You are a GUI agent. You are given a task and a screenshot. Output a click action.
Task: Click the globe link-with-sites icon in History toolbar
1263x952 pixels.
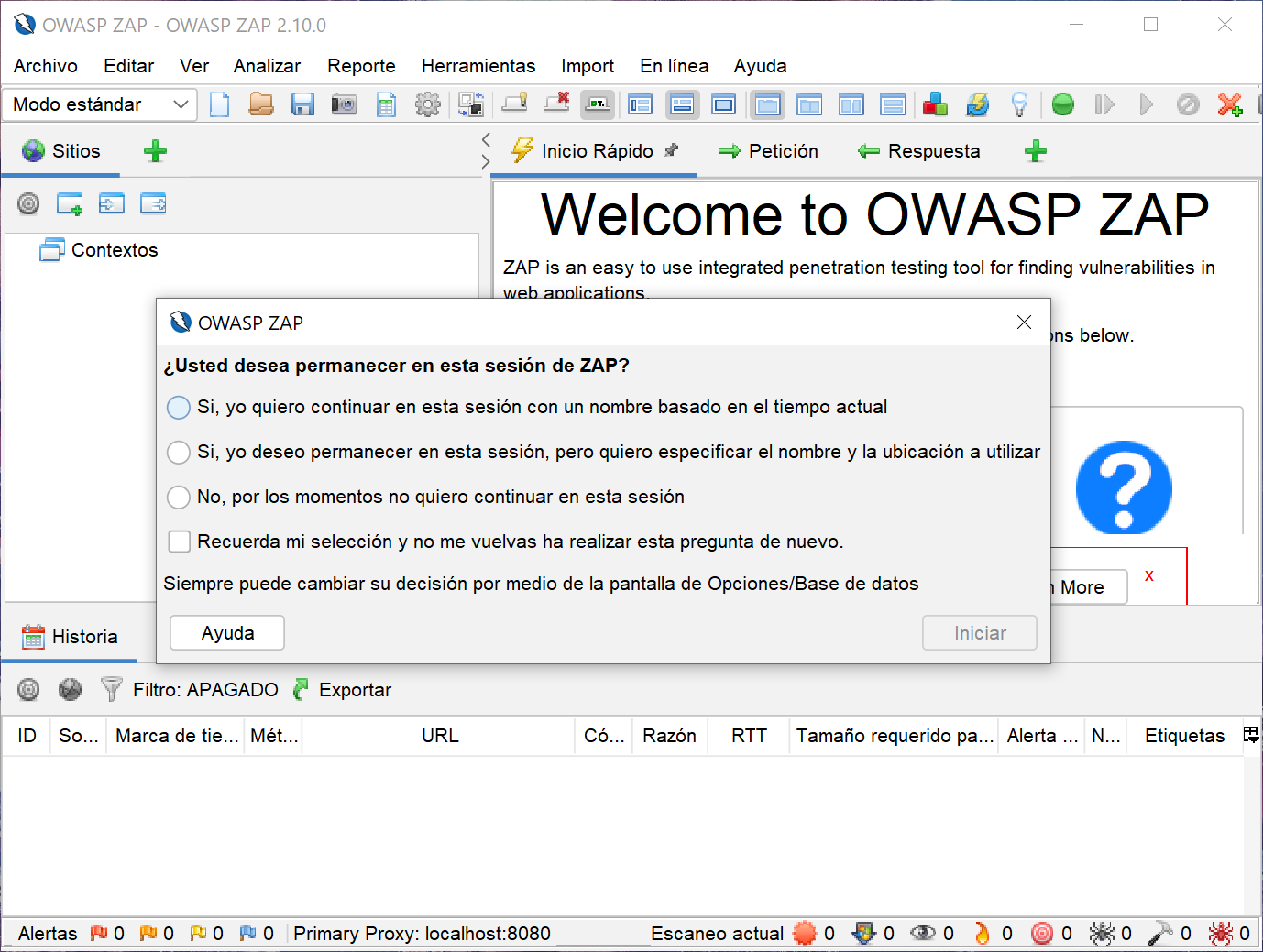tap(70, 689)
